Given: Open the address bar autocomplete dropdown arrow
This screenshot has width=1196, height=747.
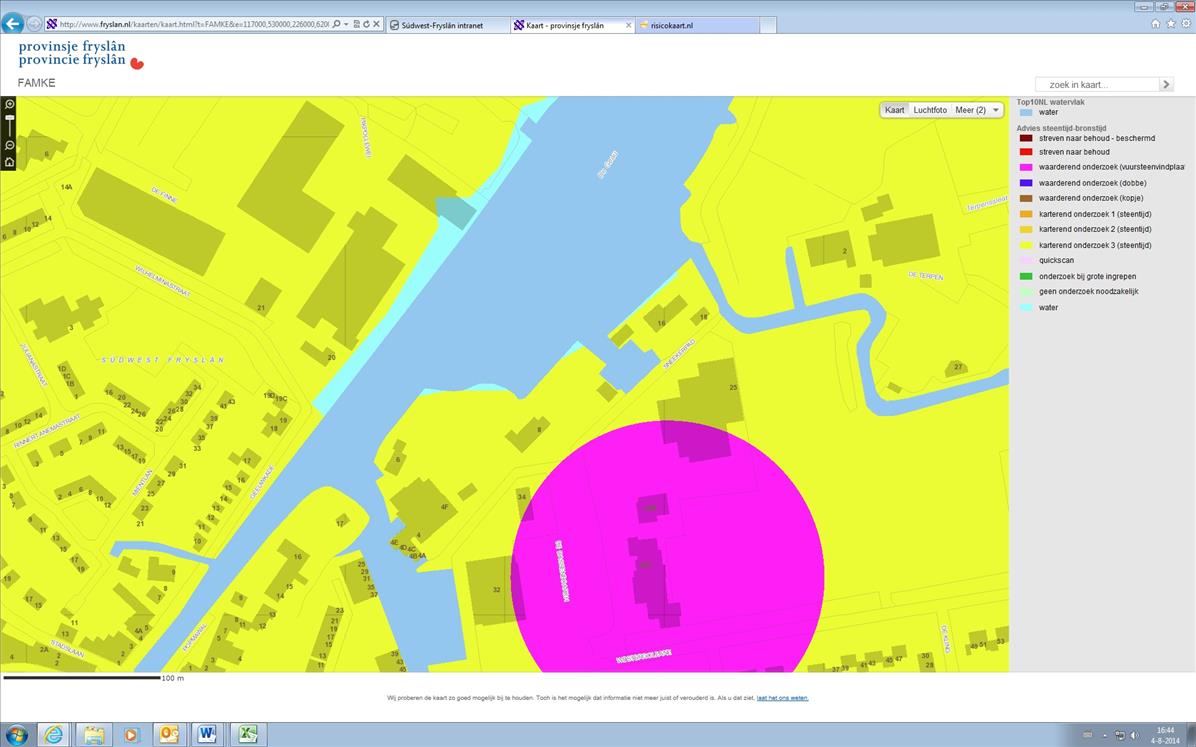Looking at the screenshot, I should tap(346, 24).
